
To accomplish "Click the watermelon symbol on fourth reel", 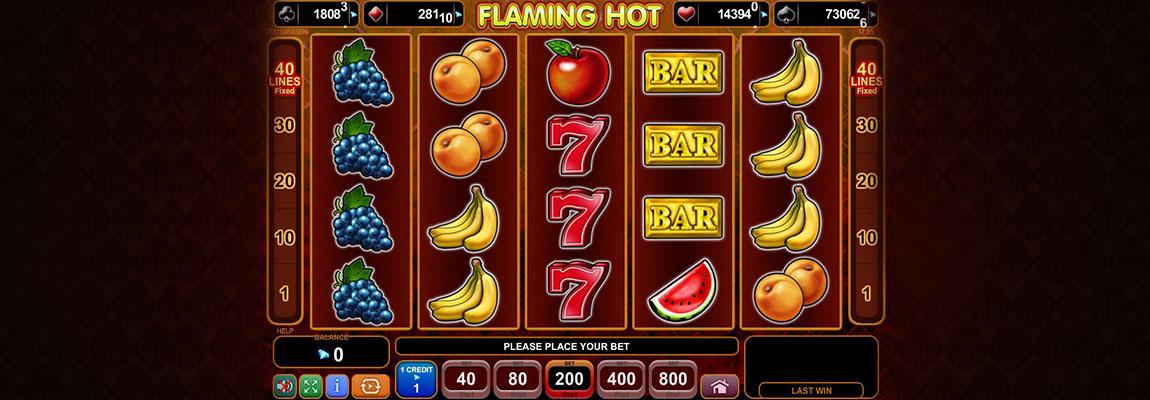I will [684, 290].
